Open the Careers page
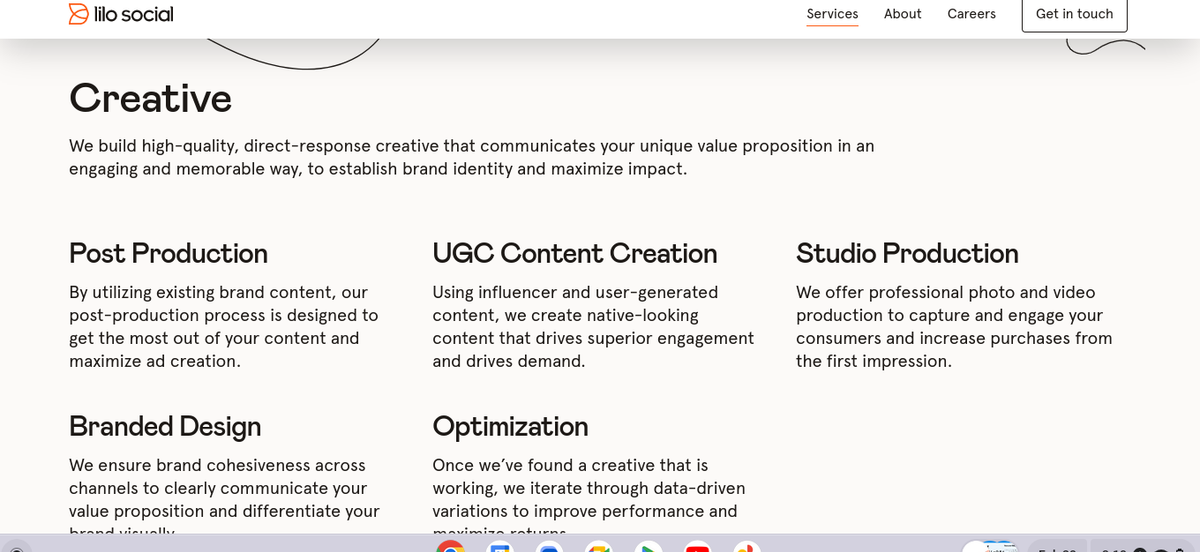 (971, 14)
